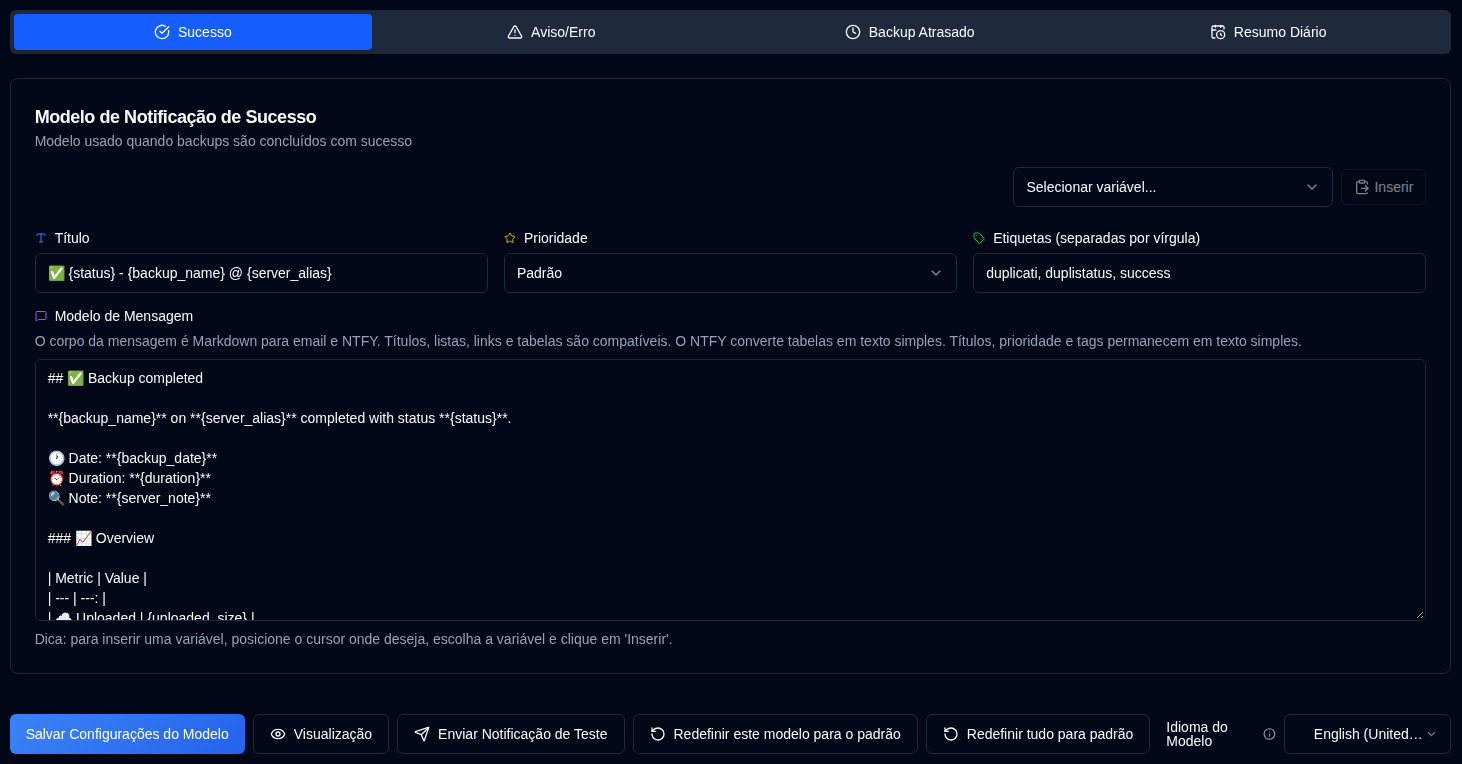
Task: Click the heading Modelo de Notificação de Sucesso
Action: click(175, 117)
